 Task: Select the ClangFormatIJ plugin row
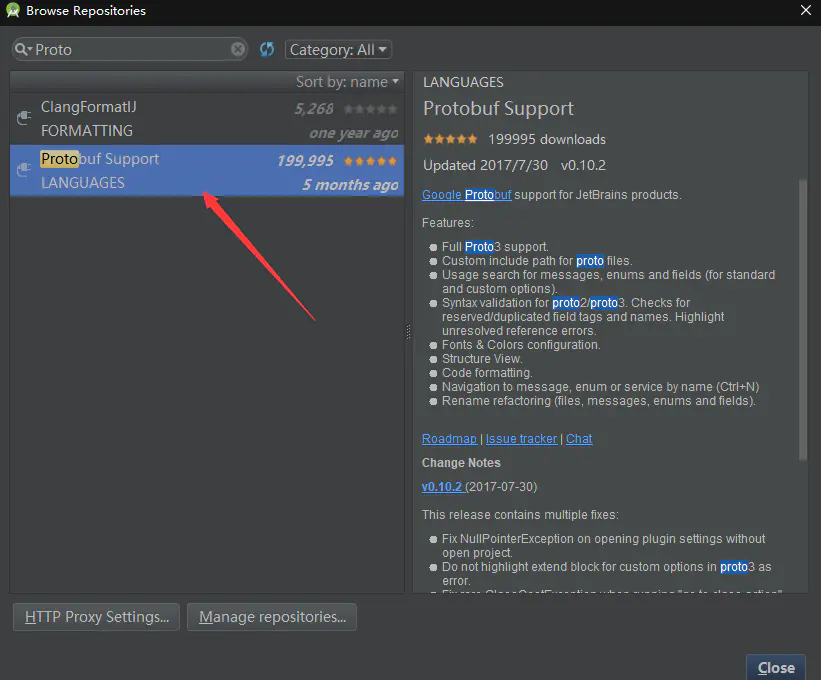tap(207, 119)
